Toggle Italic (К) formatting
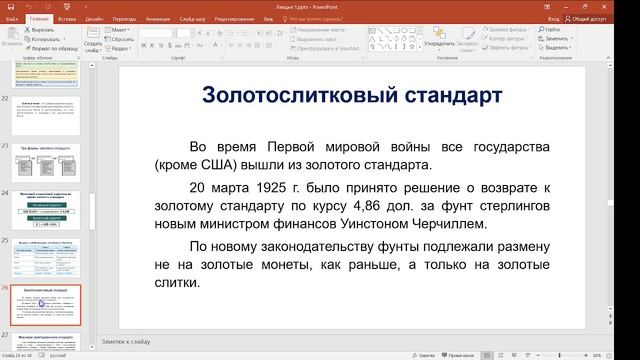This screenshot has width=640, height=360. coord(152,45)
